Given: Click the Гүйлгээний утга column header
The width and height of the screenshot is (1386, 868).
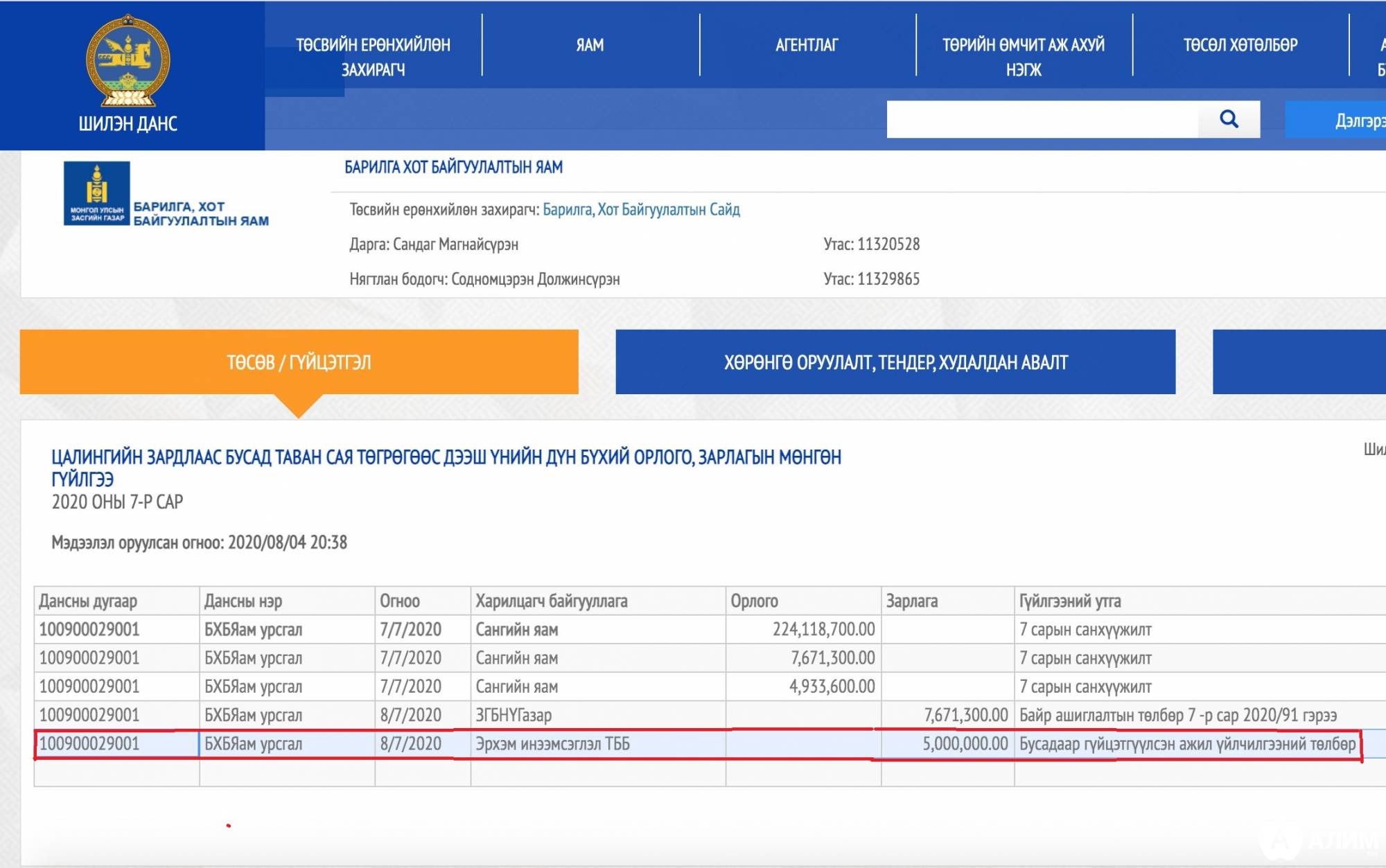Looking at the screenshot, I should tap(1200, 601).
